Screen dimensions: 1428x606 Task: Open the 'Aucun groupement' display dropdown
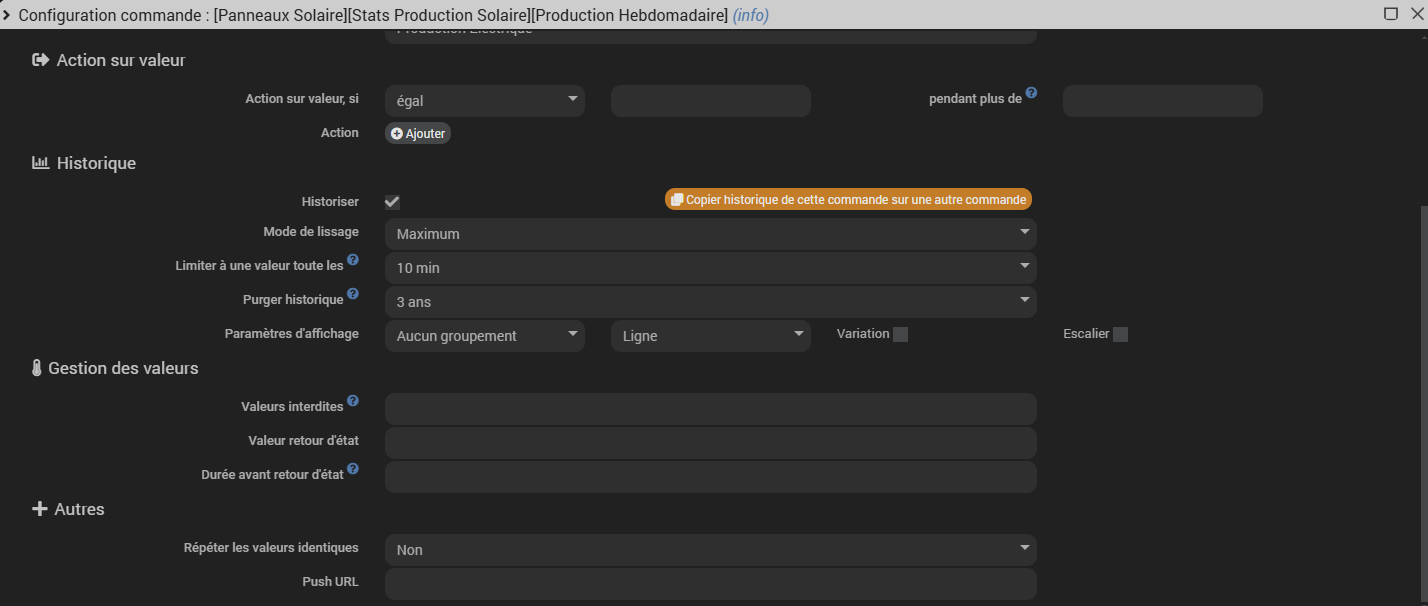coord(484,336)
